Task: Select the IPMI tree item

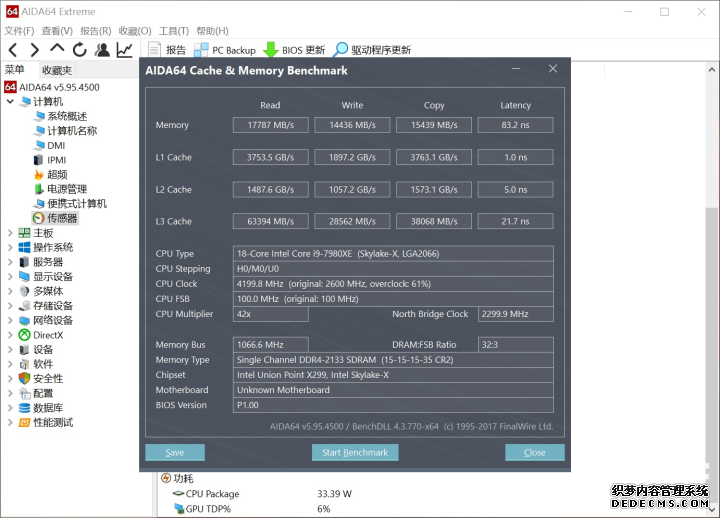Action: click(50, 160)
